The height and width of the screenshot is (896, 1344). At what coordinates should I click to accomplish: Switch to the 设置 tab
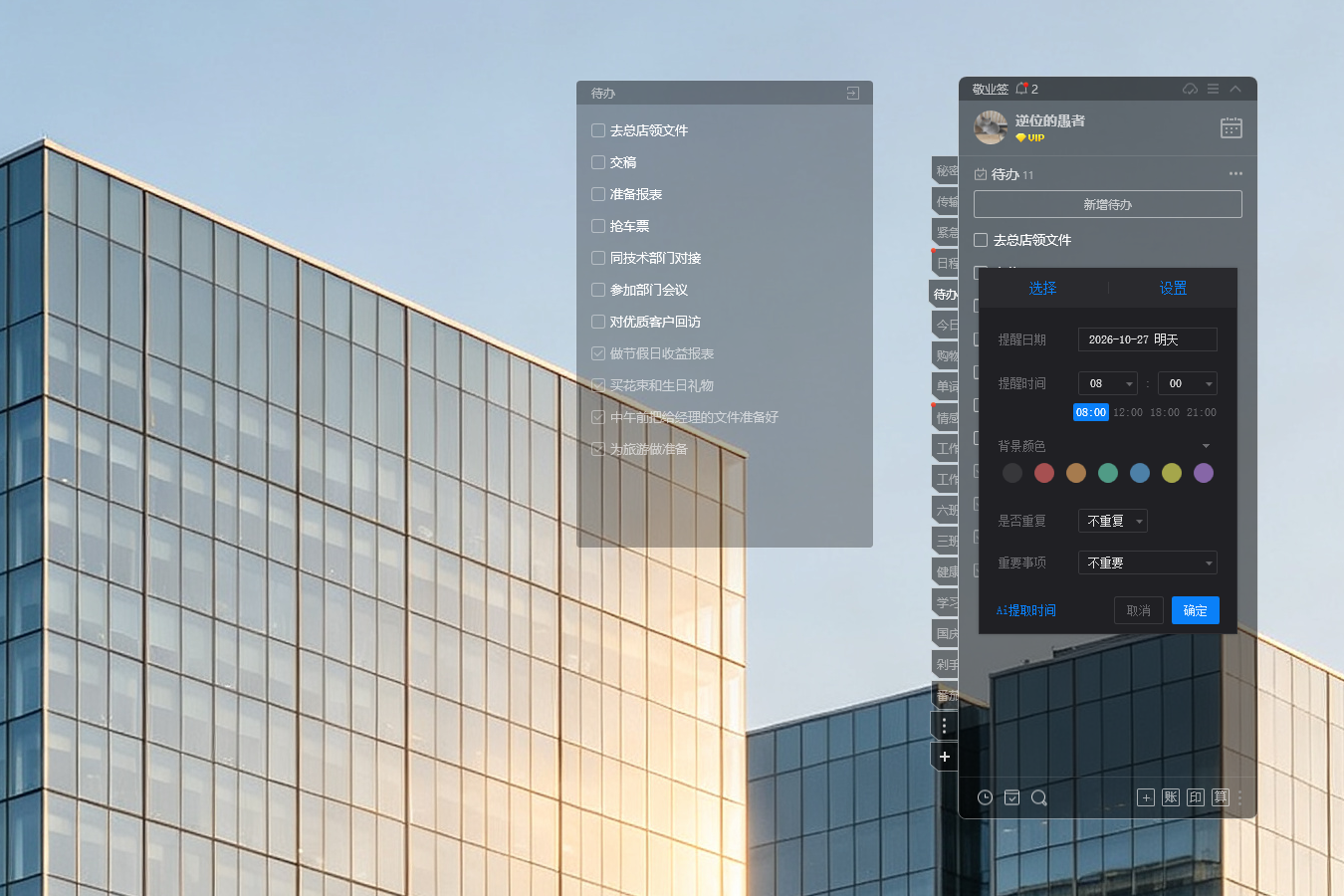tap(1173, 288)
